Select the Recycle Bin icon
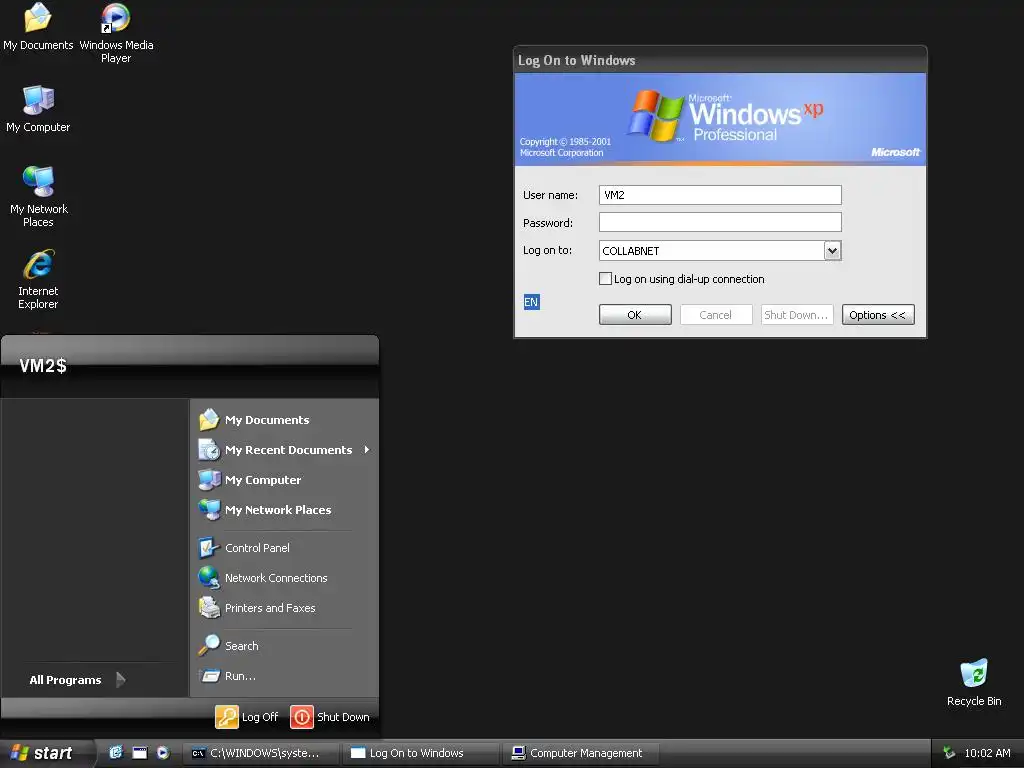The height and width of the screenshot is (768, 1024). (974, 682)
